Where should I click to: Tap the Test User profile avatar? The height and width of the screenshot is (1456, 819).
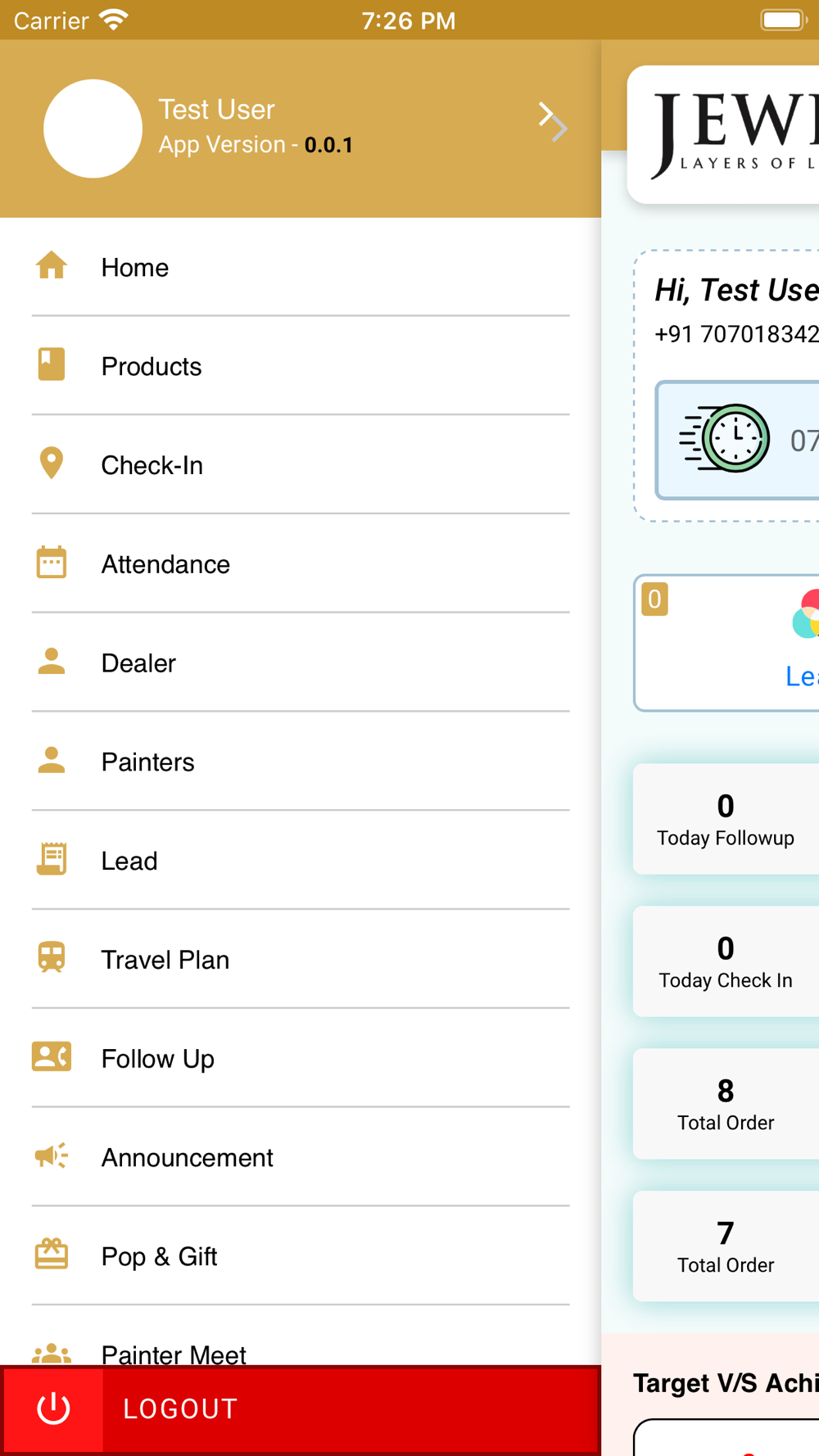(93, 129)
